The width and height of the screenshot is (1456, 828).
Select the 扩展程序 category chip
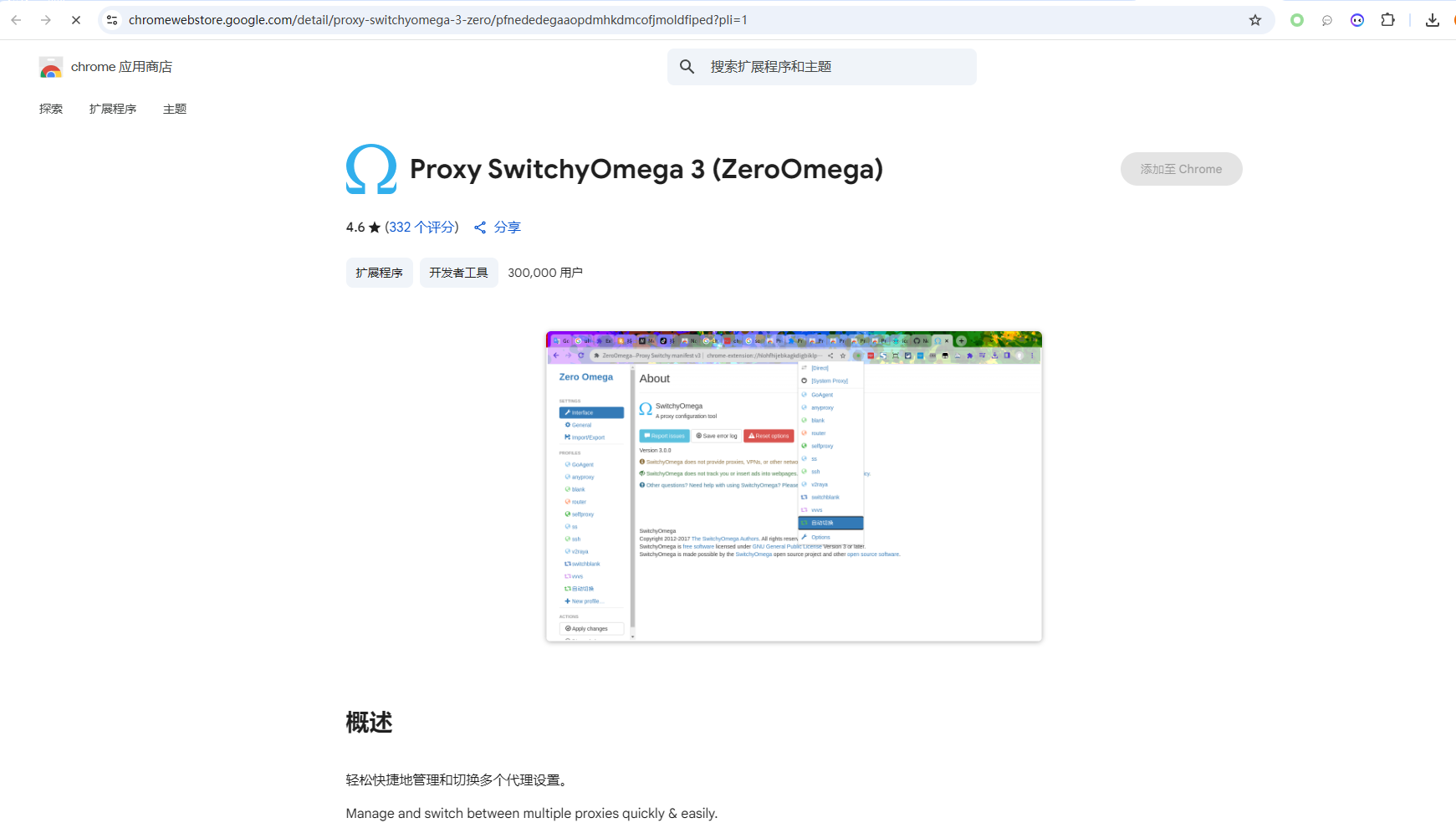(380, 273)
